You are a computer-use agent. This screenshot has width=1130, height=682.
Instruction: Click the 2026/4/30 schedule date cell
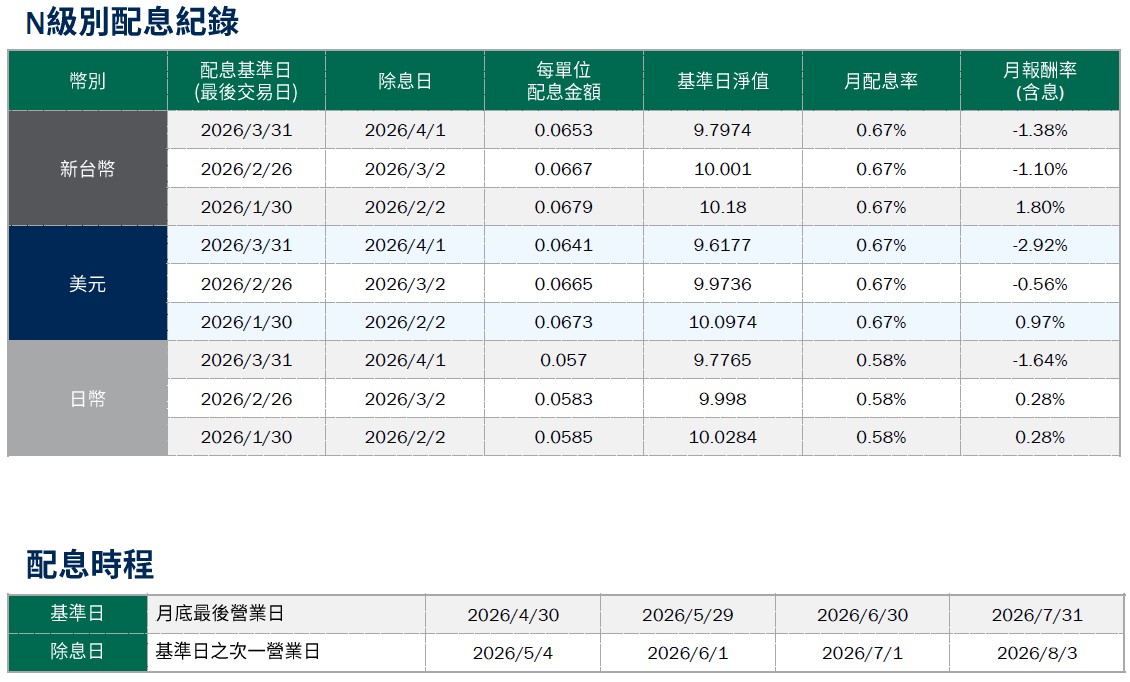513,615
